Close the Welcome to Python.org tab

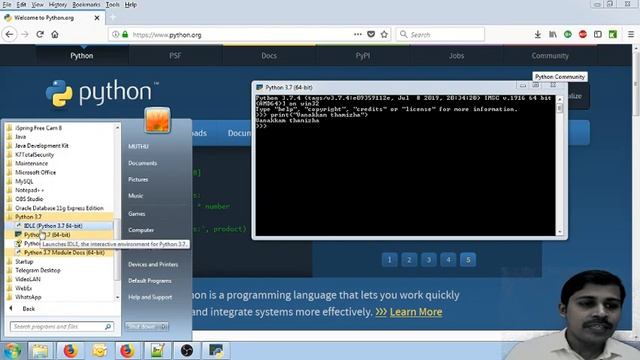97,18
